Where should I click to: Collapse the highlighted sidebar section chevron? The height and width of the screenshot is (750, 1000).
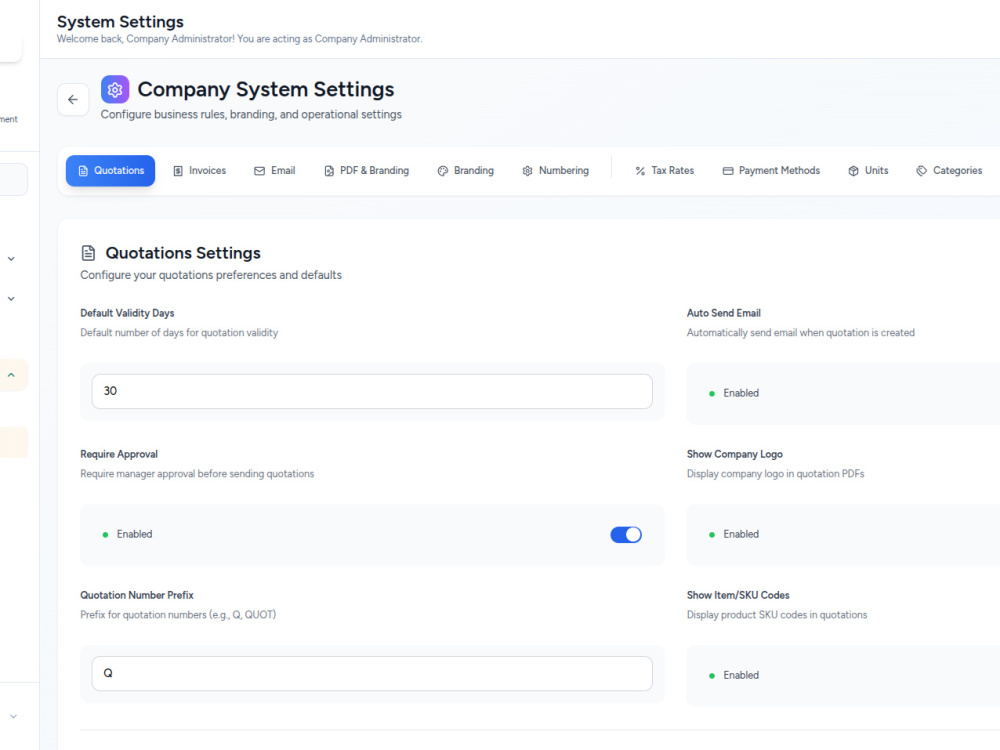tap(11, 375)
